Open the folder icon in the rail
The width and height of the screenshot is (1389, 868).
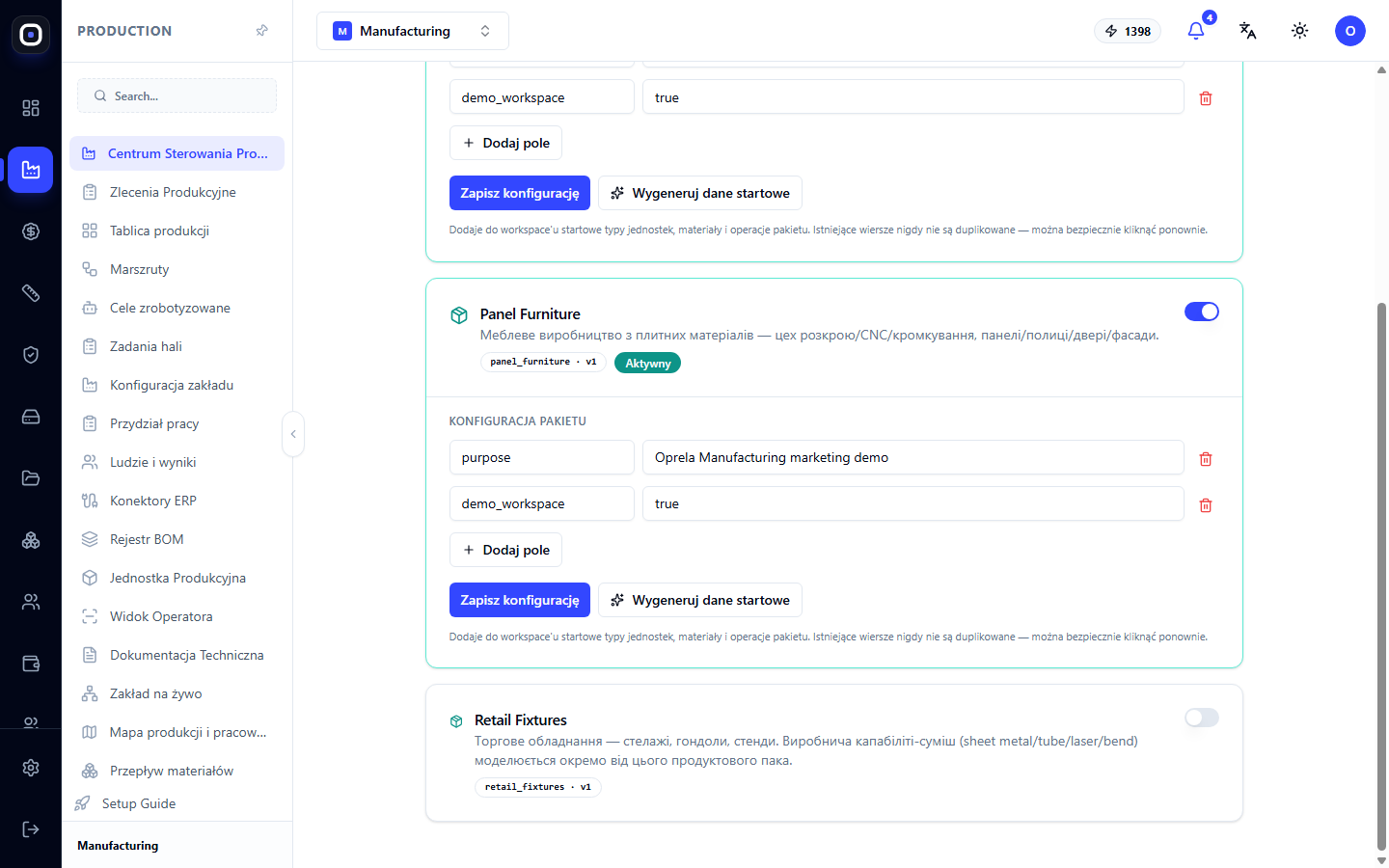coord(31,478)
